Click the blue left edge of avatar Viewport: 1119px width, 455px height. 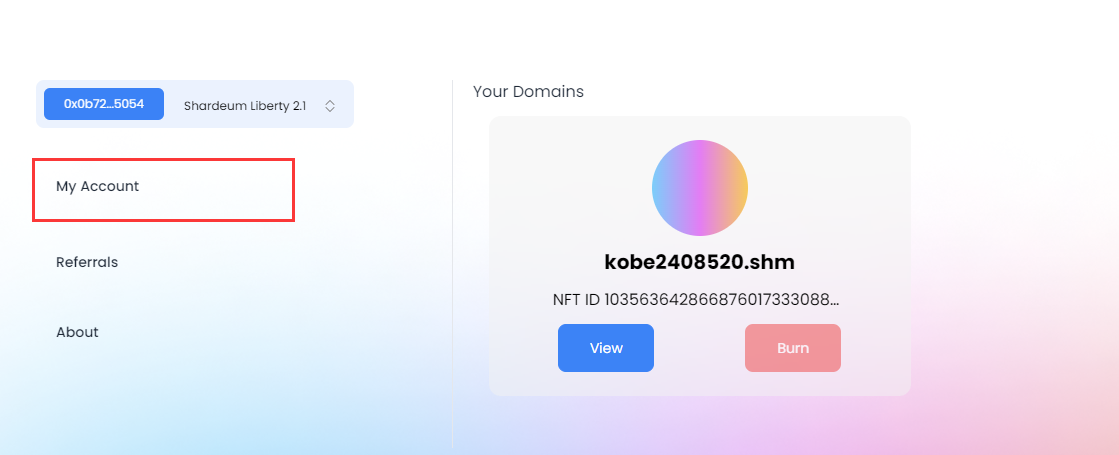(658, 188)
